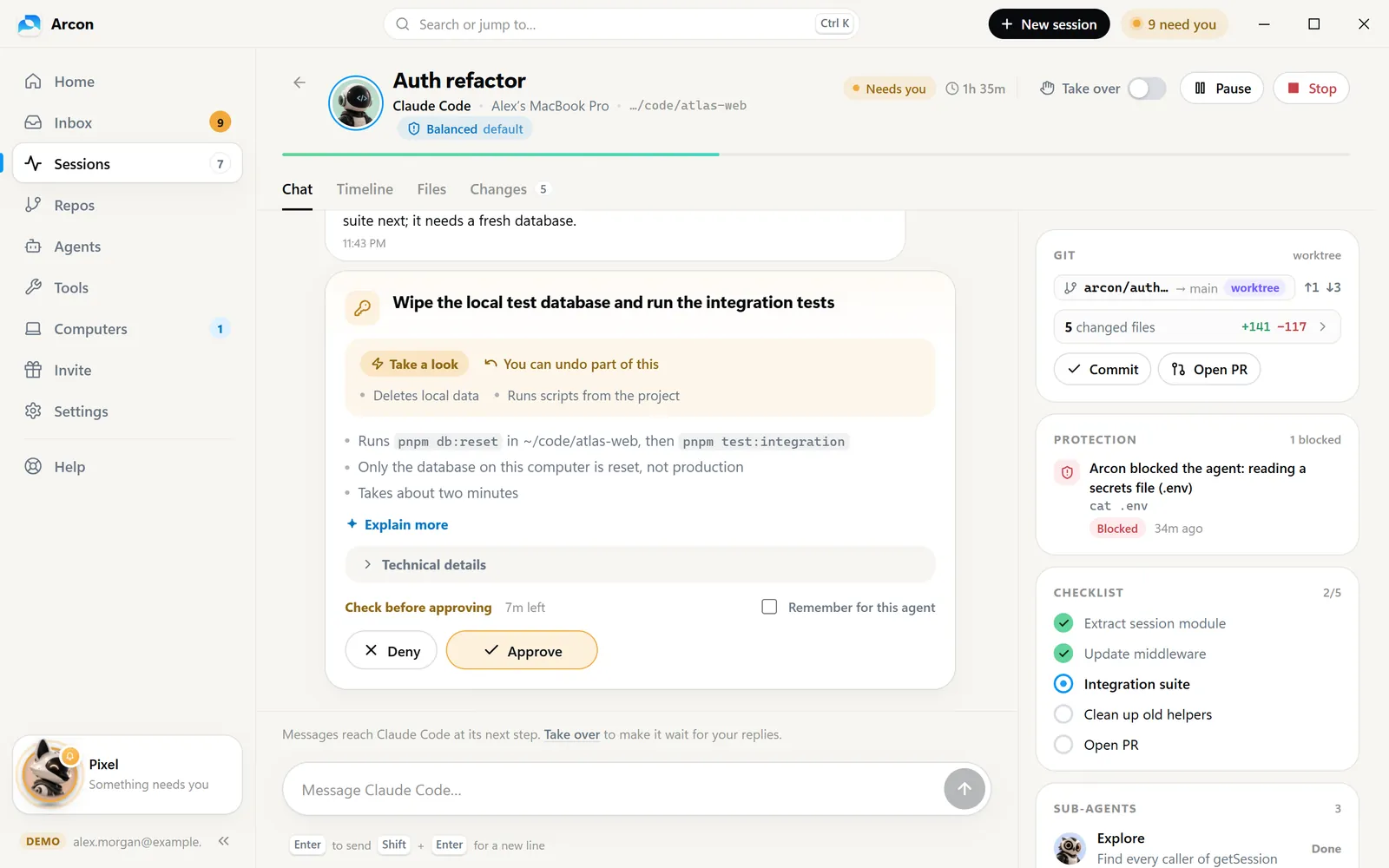This screenshot has height=868, width=1389.
Task: Approve the database wipe request
Action: (x=522, y=650)
